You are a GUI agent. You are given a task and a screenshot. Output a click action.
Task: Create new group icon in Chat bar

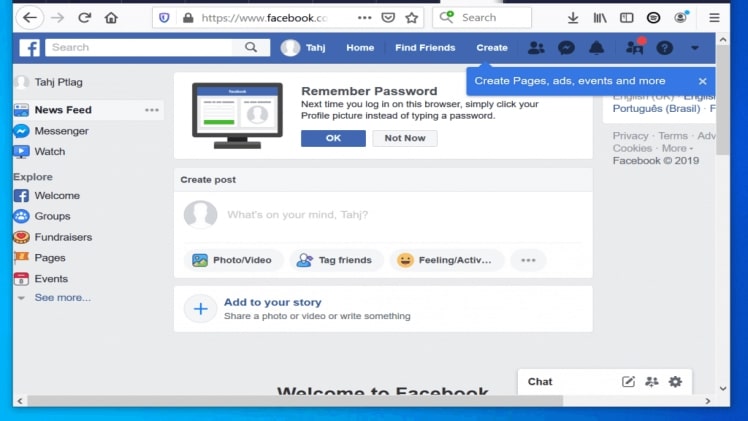(x=652, y=382)
